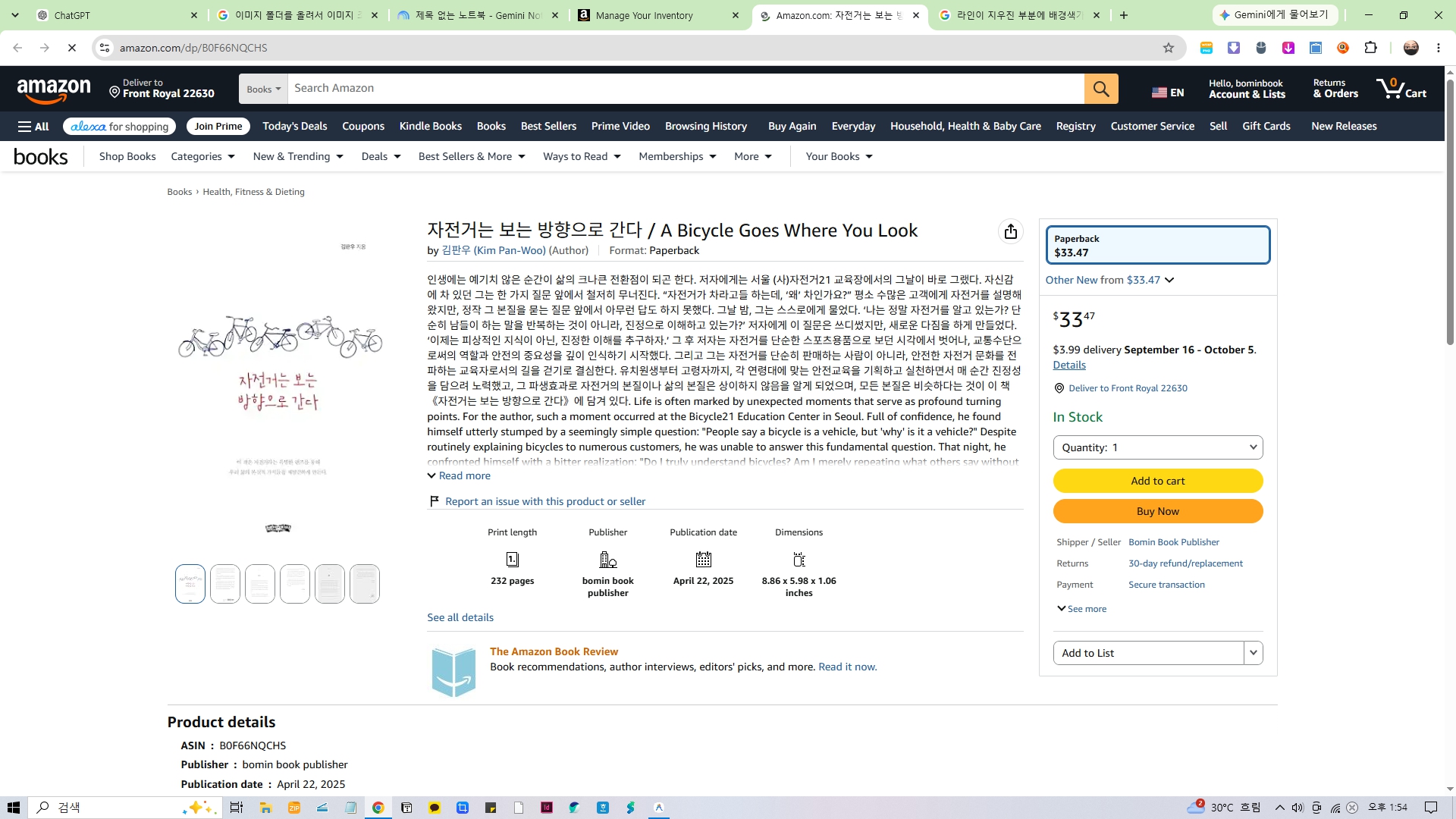Open the All hamburger menu
1456x819 pixels.
33,127
